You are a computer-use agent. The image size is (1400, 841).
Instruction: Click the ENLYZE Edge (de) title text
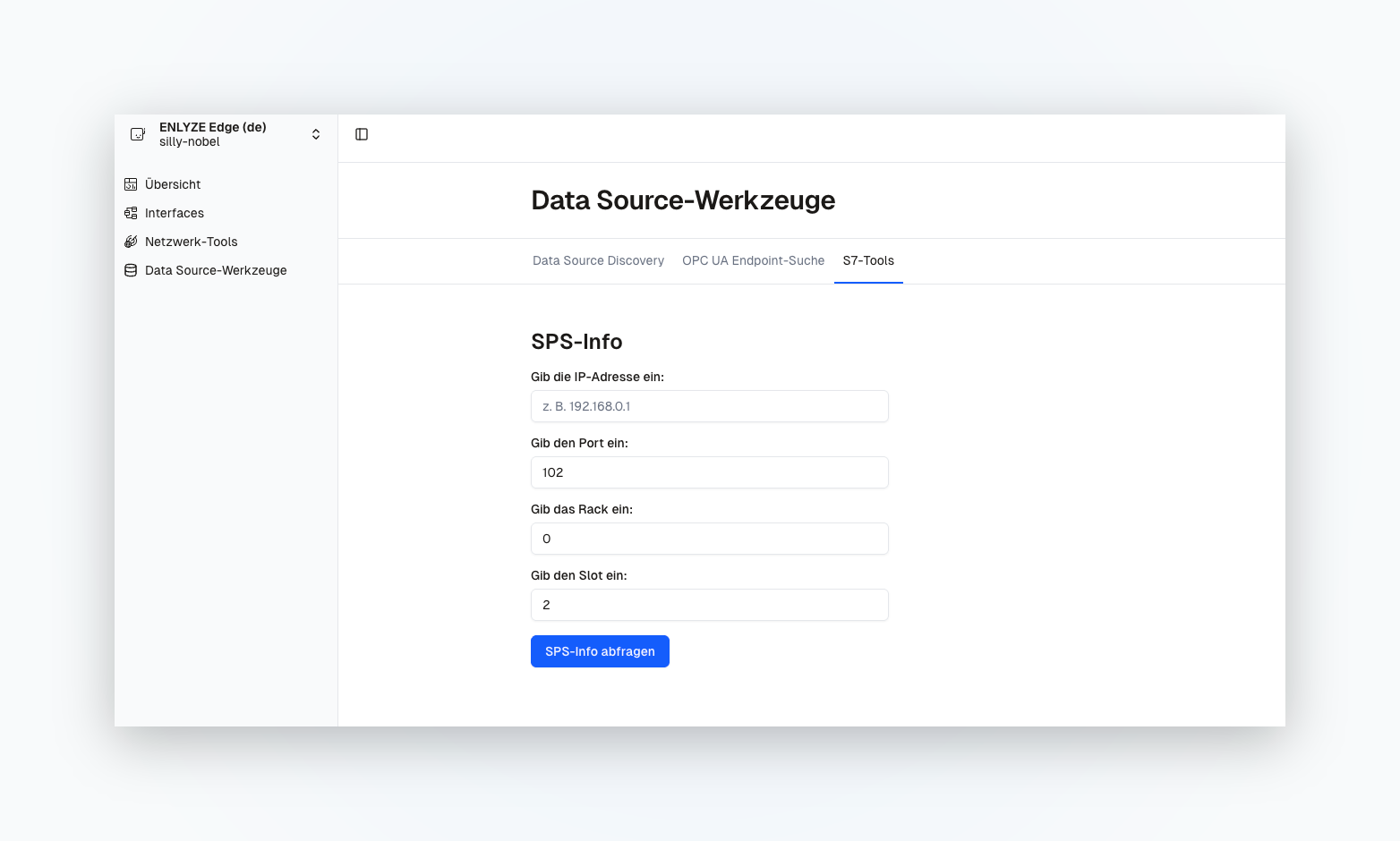click(x=213, y=127)
